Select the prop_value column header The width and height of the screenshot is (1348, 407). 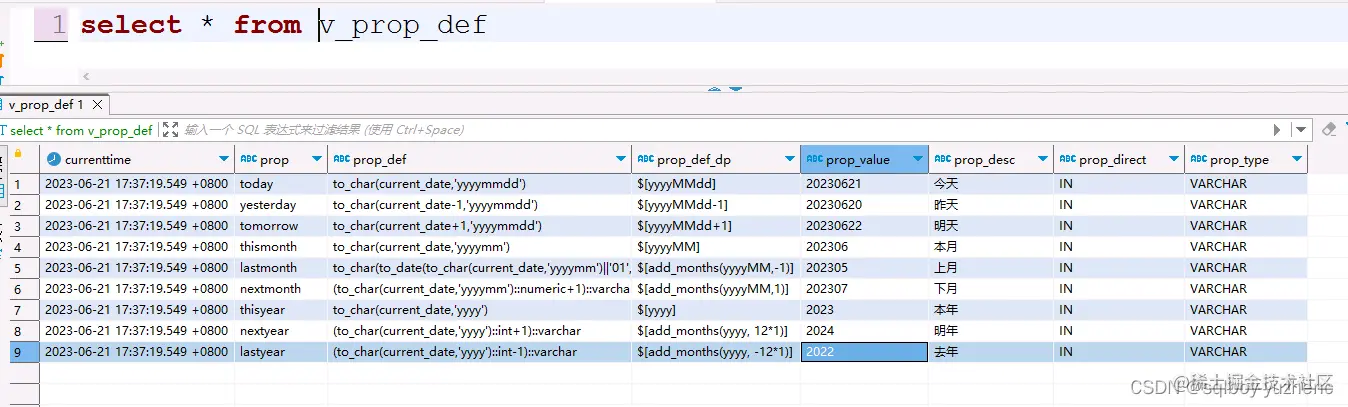864,159
